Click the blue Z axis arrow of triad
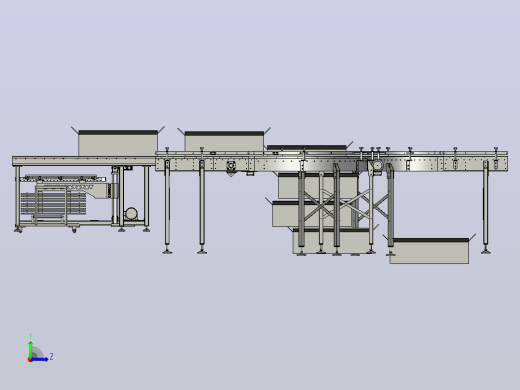Image resolution: width=520 pixels, height=390 pixels. (40, 359)
